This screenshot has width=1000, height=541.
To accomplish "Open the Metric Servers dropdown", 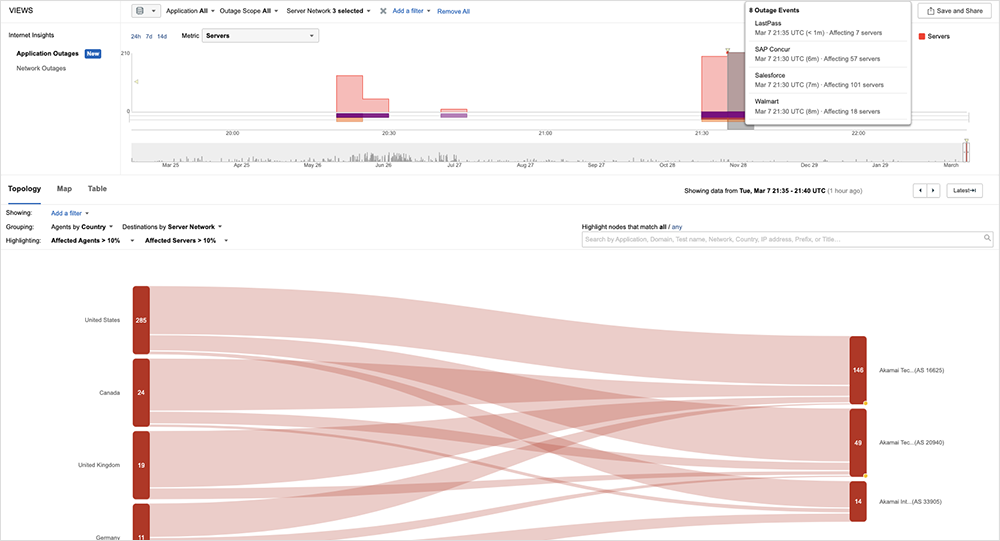I will point(260,36).
